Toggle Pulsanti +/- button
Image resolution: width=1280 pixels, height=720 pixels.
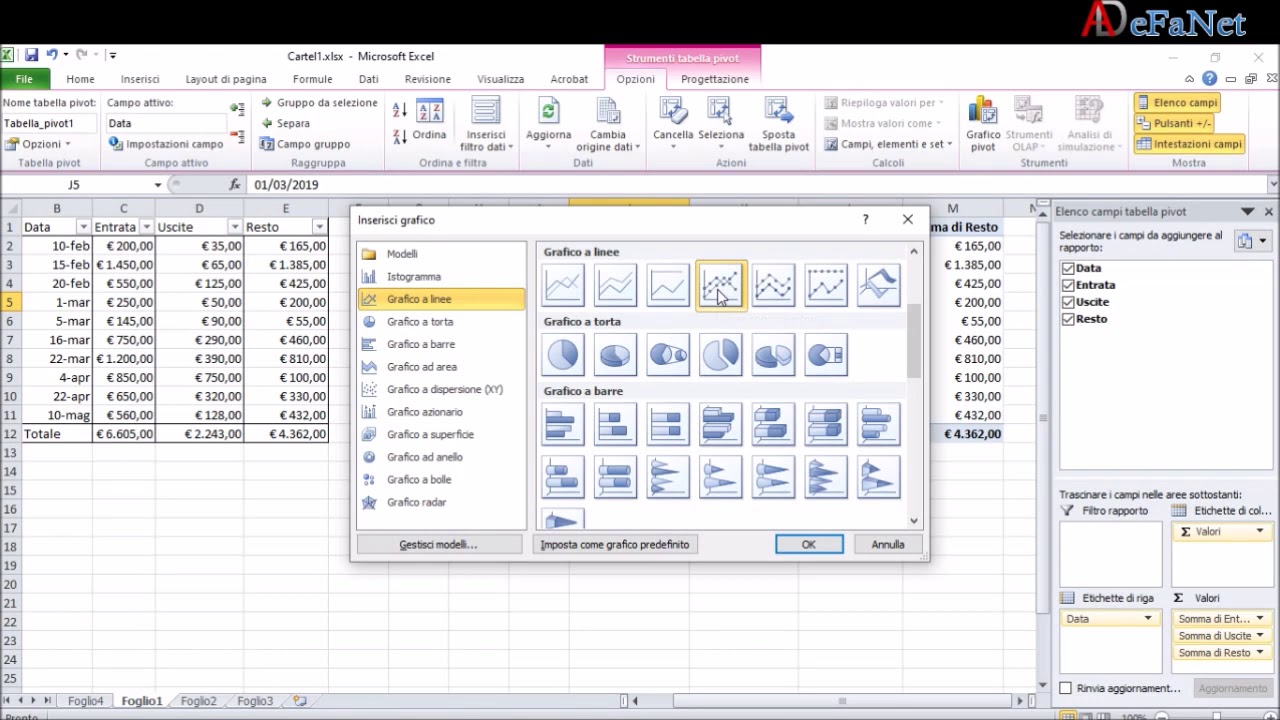(x=1173, y=123)
